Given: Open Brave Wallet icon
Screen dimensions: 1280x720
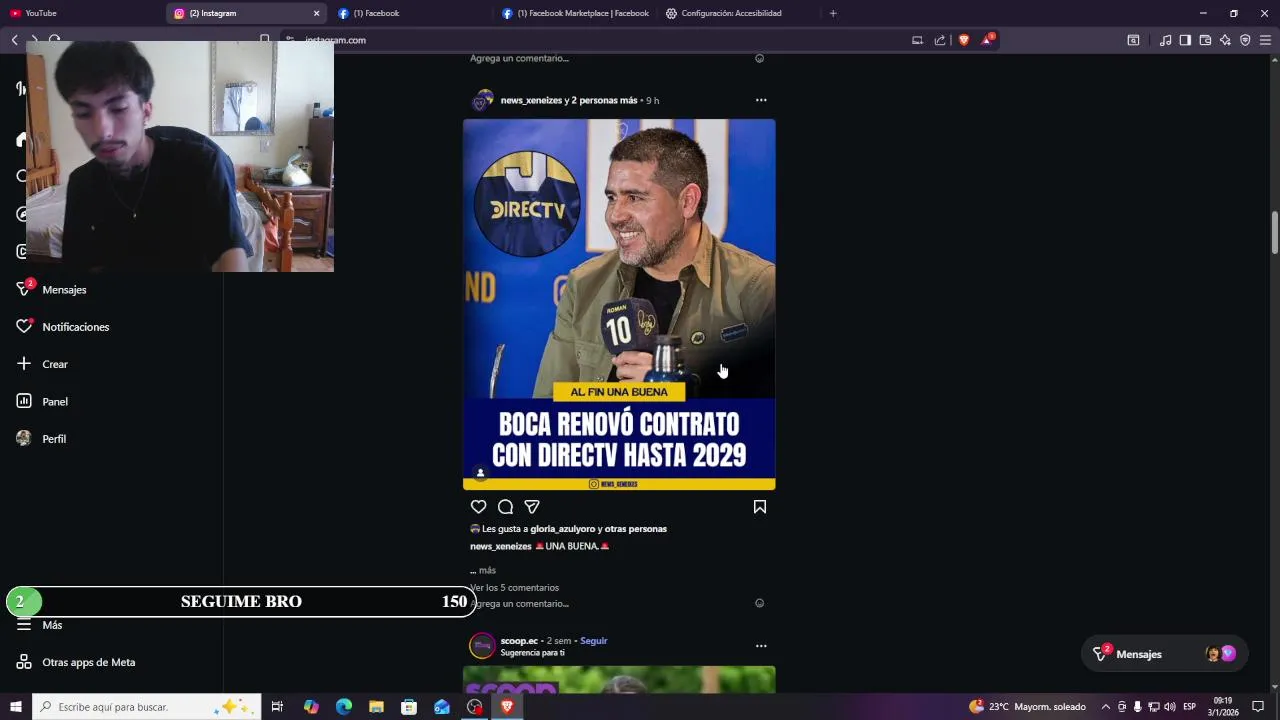Looking at the screenshot, I should pyautogui.click(x=1205, y=40).
